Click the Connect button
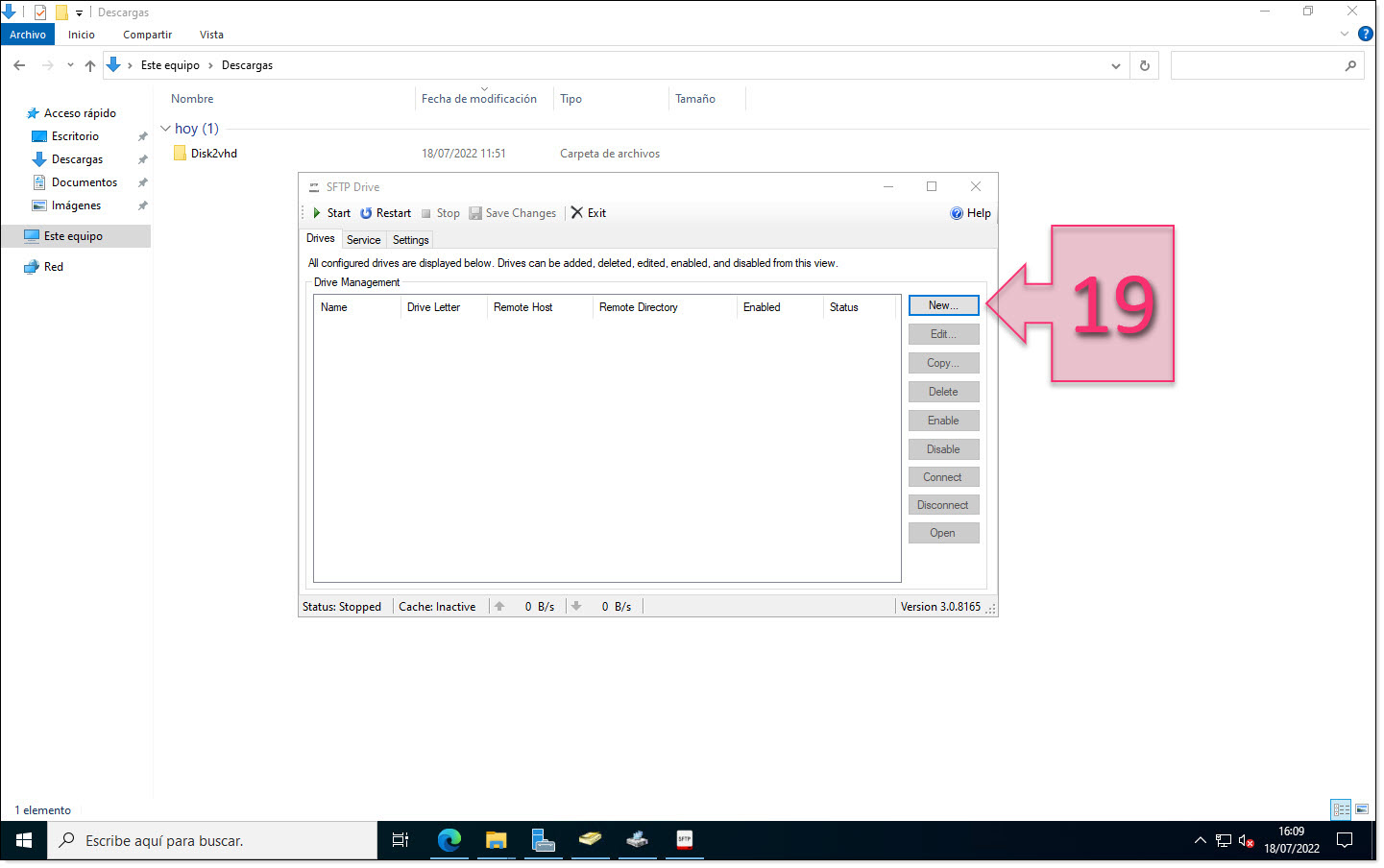The height and width of the screenshot is (868, 1384). 943,477
